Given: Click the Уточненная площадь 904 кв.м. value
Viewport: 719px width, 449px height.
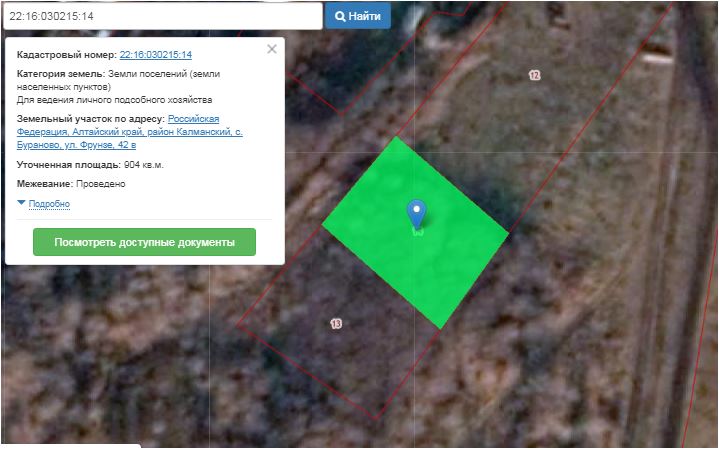Looking at the screenshot, I should pyautogui.click(x=90, y=165).
